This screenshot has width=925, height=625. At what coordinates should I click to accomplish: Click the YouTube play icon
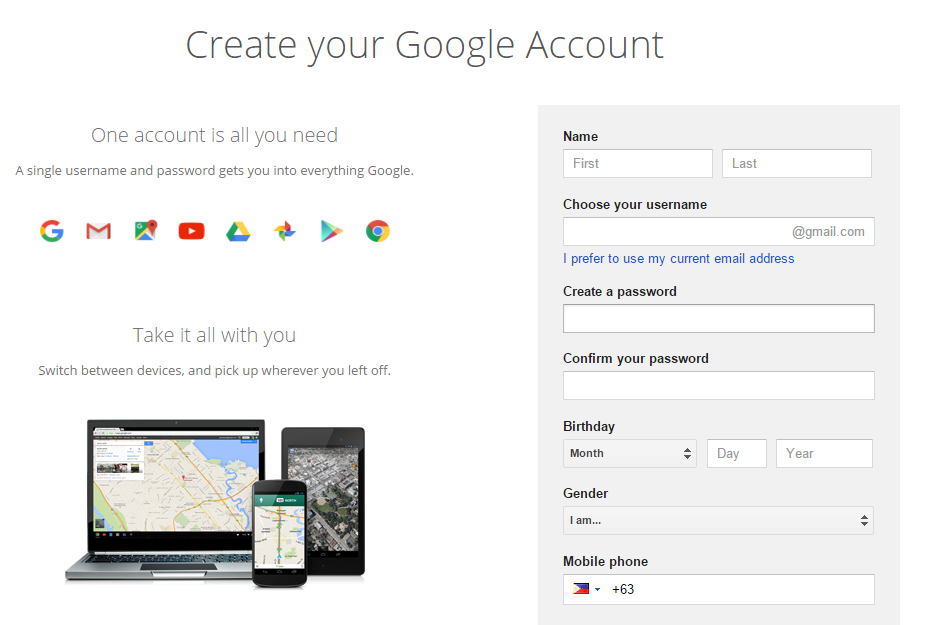point(192,231)
